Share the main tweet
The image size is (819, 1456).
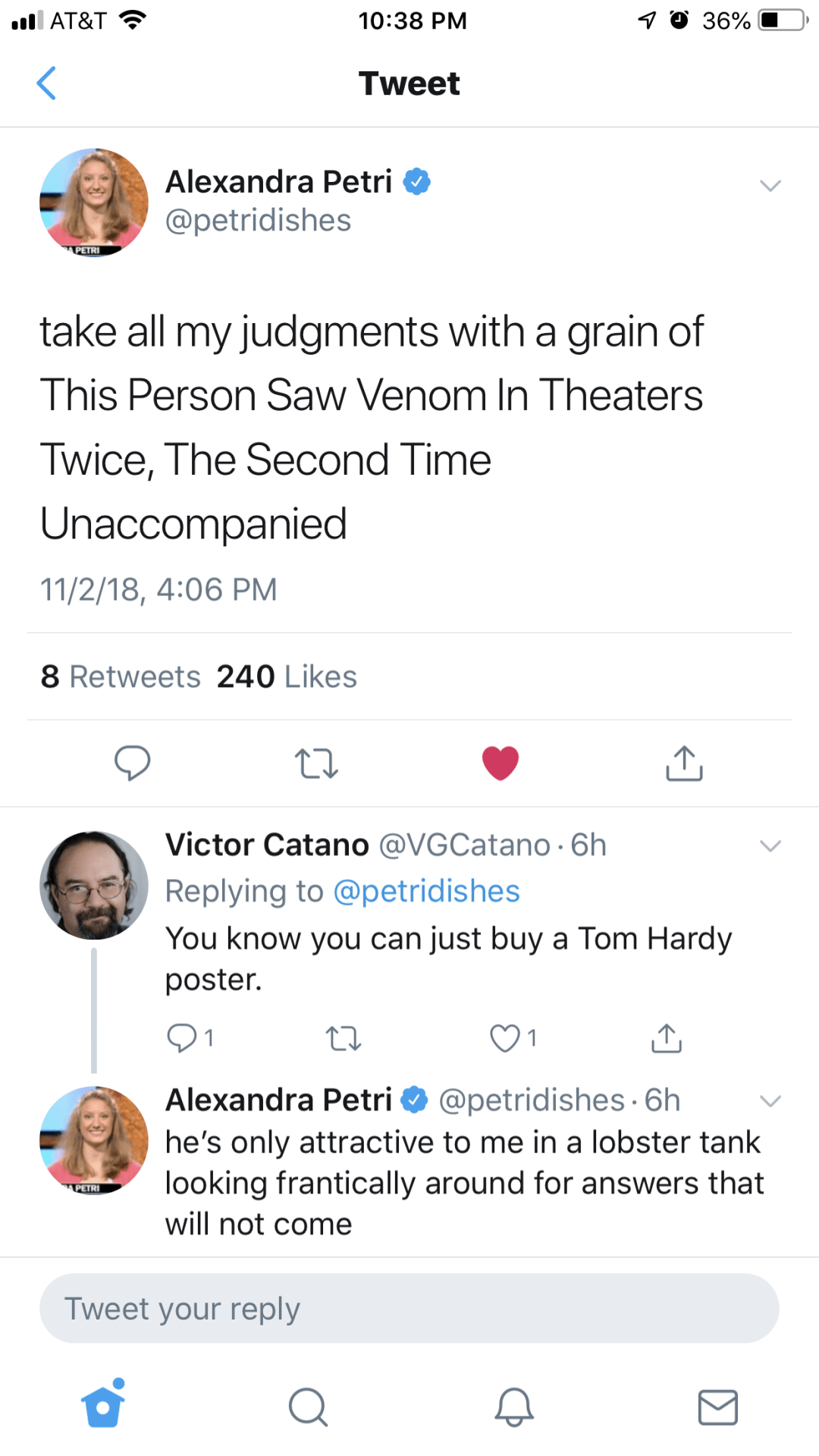(x=684, y=763)
